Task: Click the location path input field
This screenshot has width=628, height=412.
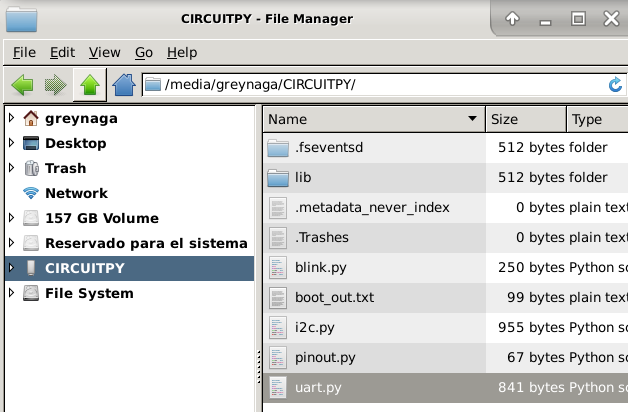Action: tap(384, 85)
